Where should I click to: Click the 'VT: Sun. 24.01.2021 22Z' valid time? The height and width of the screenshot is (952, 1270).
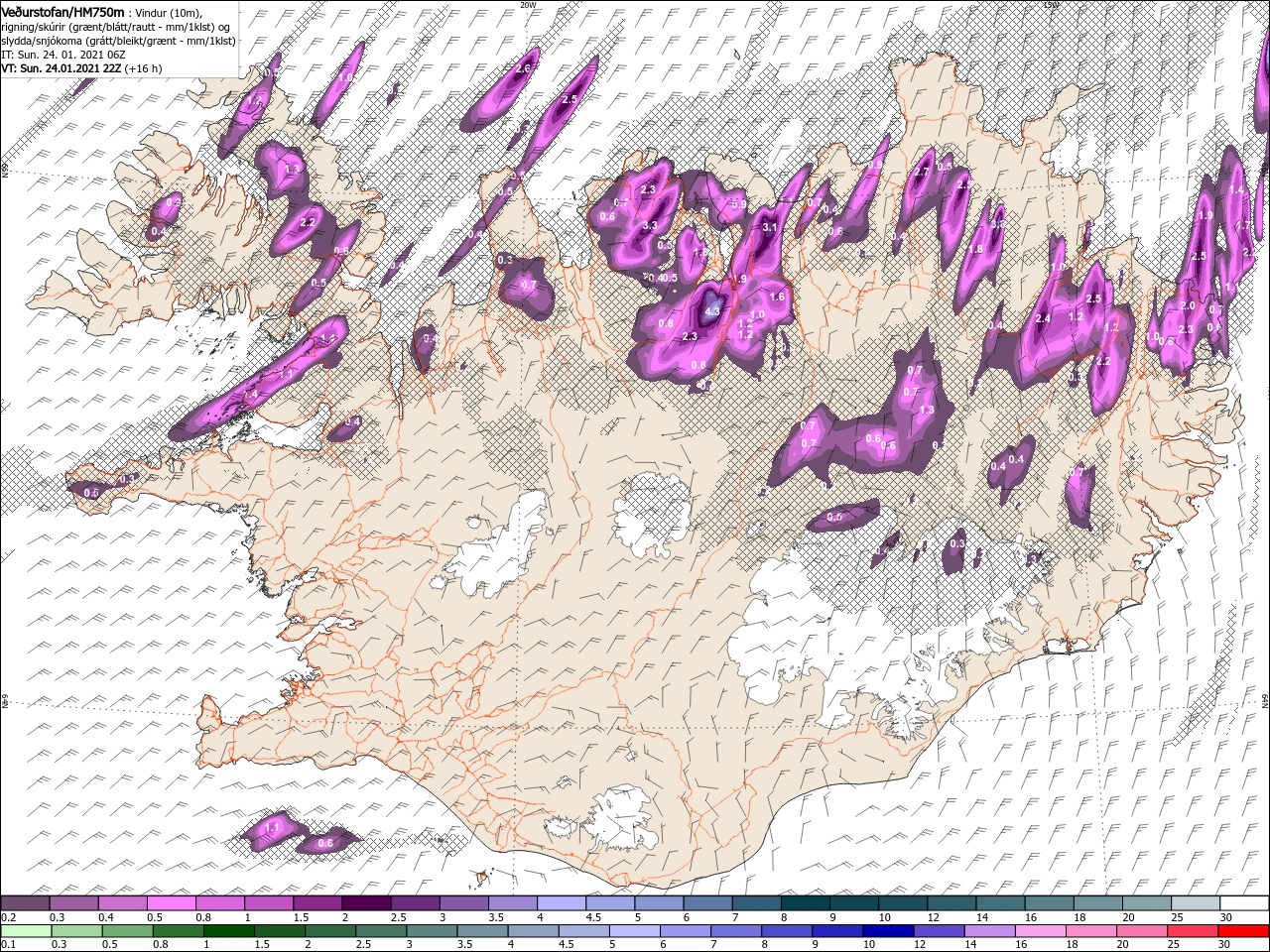pos(61,68)
